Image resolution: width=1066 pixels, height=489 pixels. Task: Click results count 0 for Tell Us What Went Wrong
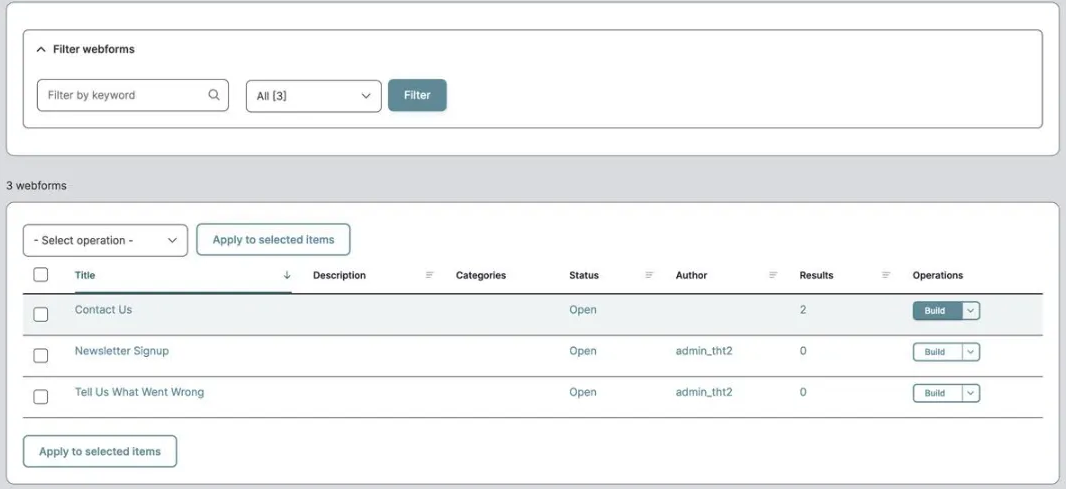pyautogui.click(x=803, y=392)
